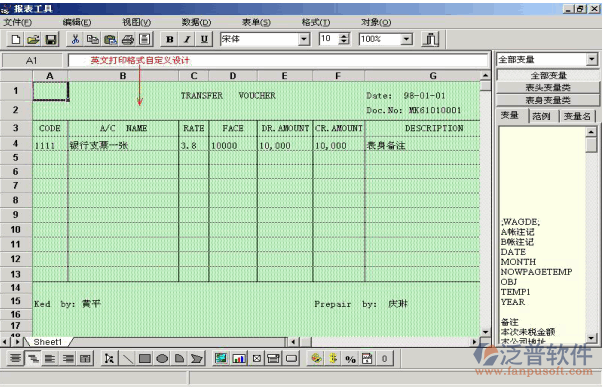Expand the 宋体 font dropdown
Viewport: 603px width, 387px height.
click(304, 39)
